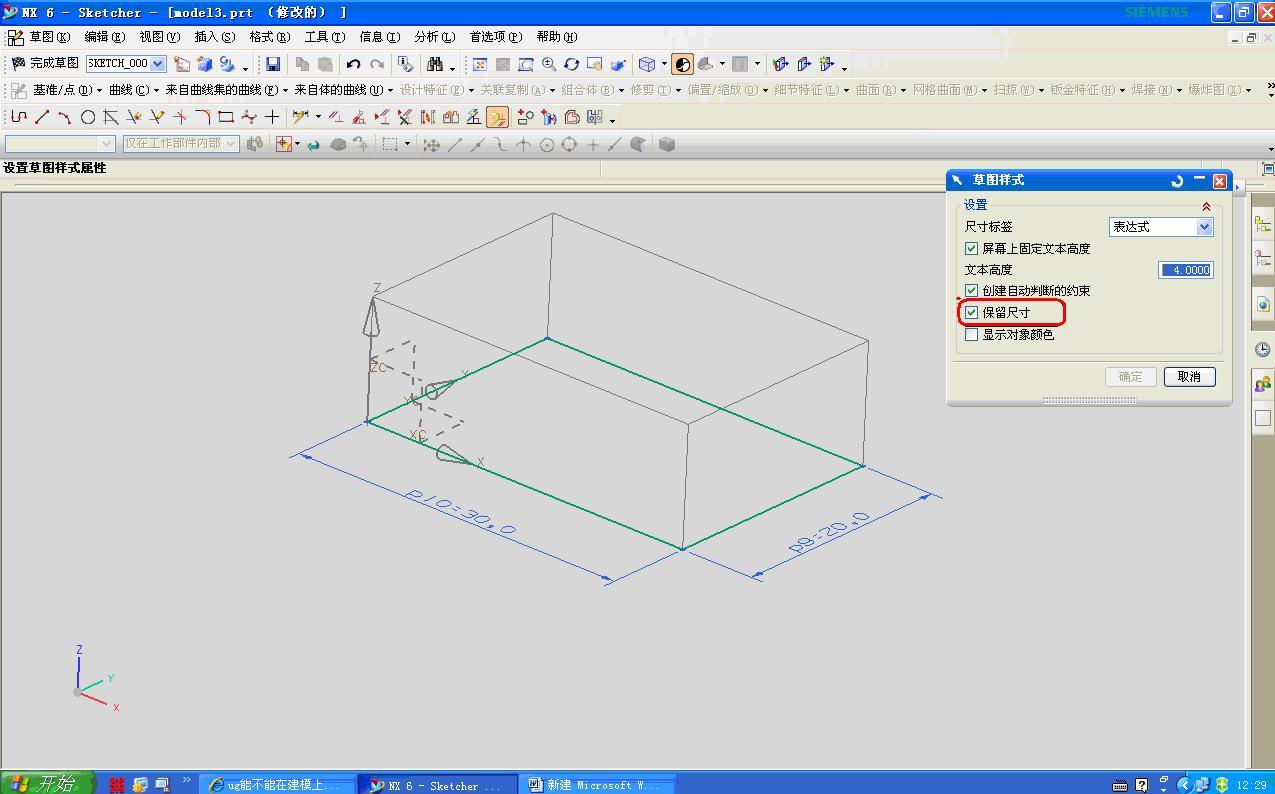Select the Line sketch tool

click(x=42, y=117)
